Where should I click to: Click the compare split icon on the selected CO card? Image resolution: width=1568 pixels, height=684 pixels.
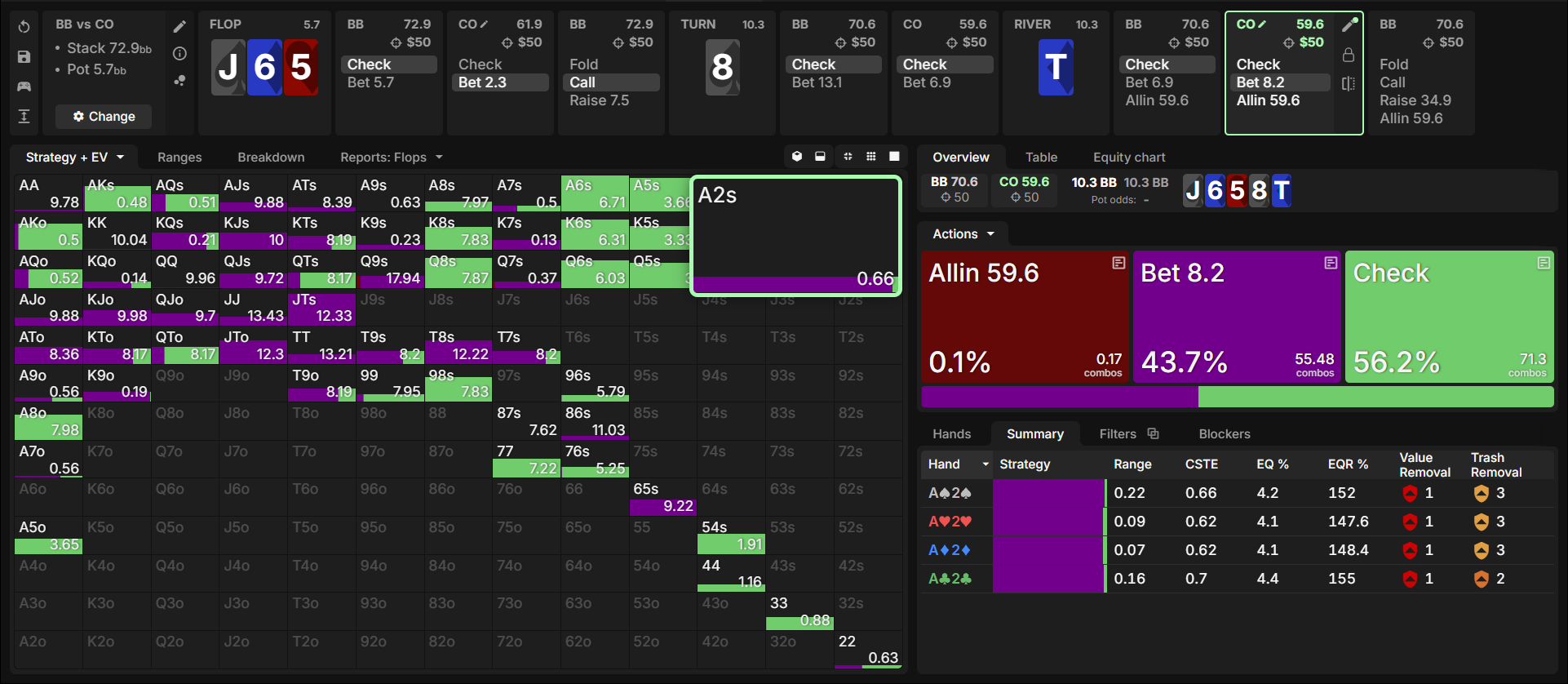coord(1349,83)
